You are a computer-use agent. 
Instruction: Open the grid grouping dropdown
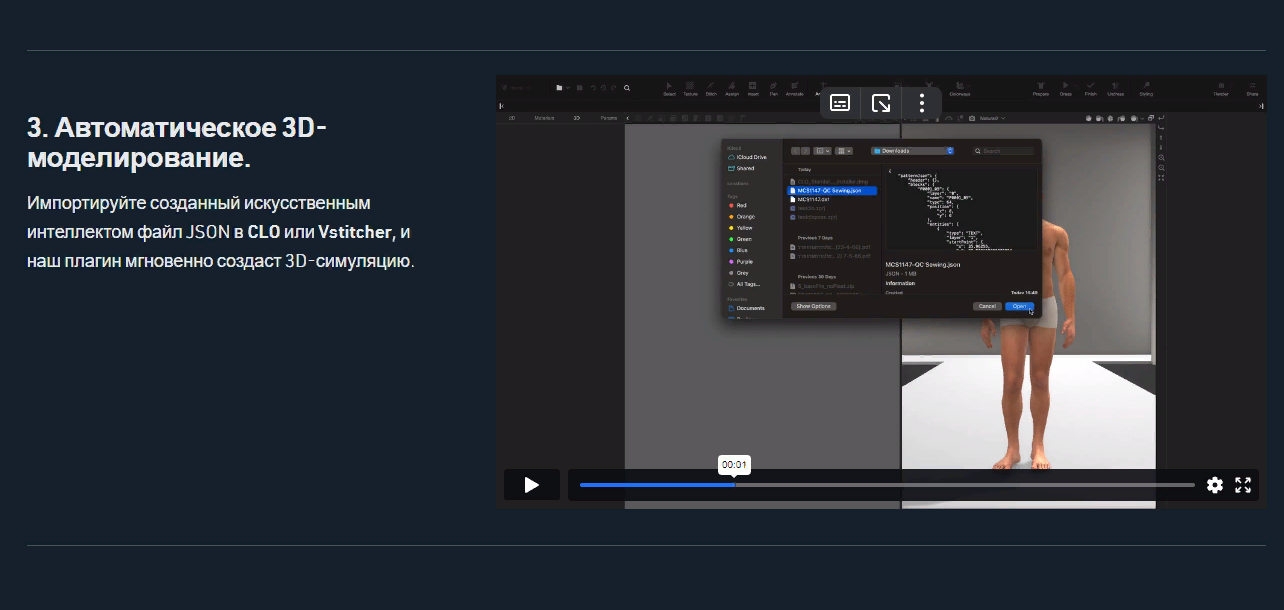[x=845, y=151]
